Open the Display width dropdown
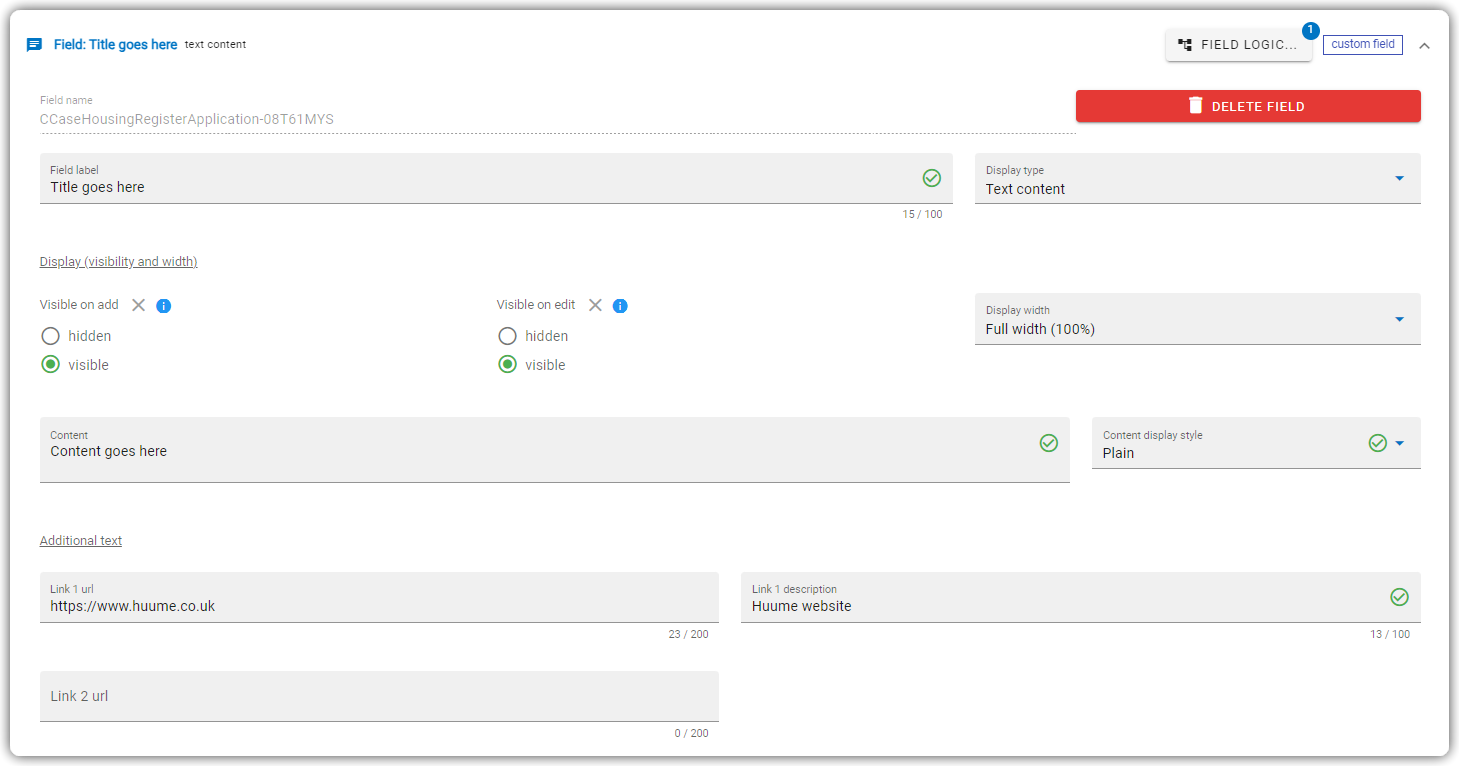 click(x=1198, y=319)
